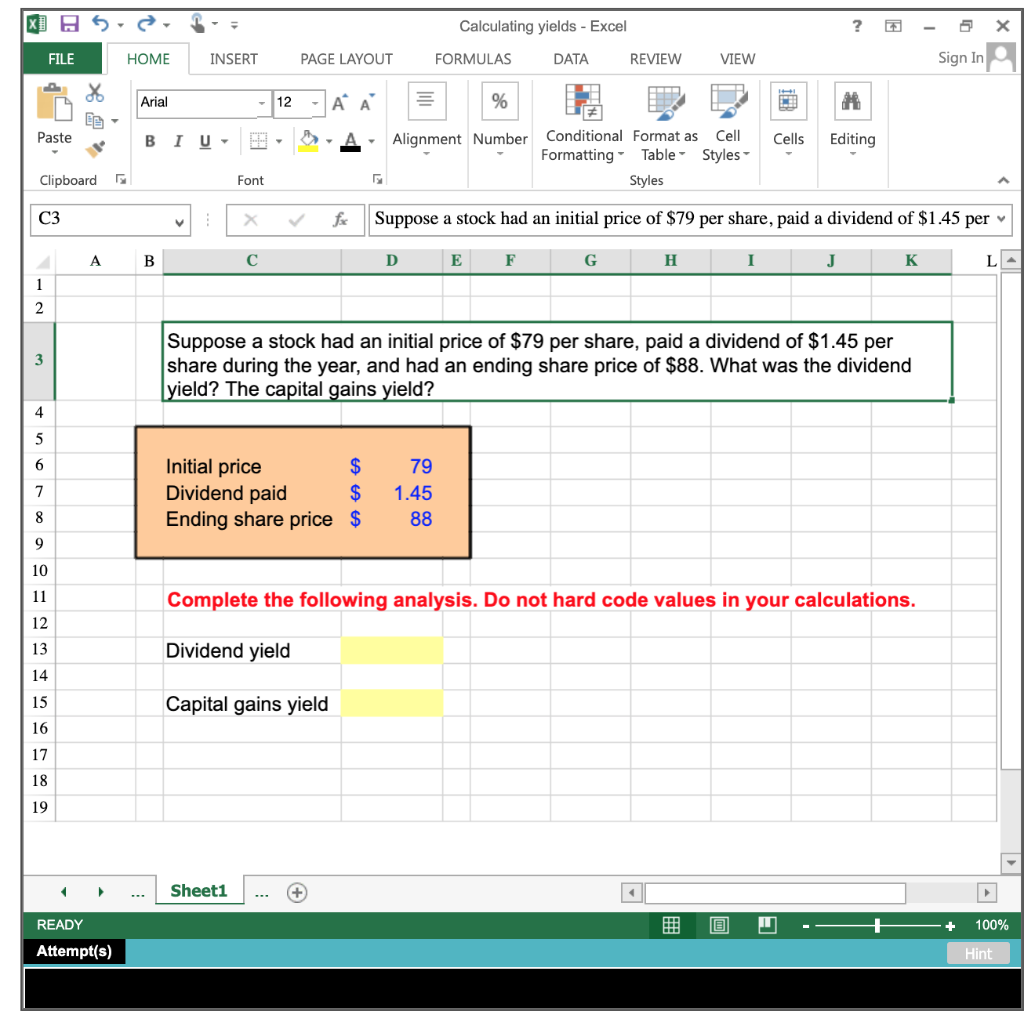
Task: Open the Arial font name dropdown
Action: [261, 103]
